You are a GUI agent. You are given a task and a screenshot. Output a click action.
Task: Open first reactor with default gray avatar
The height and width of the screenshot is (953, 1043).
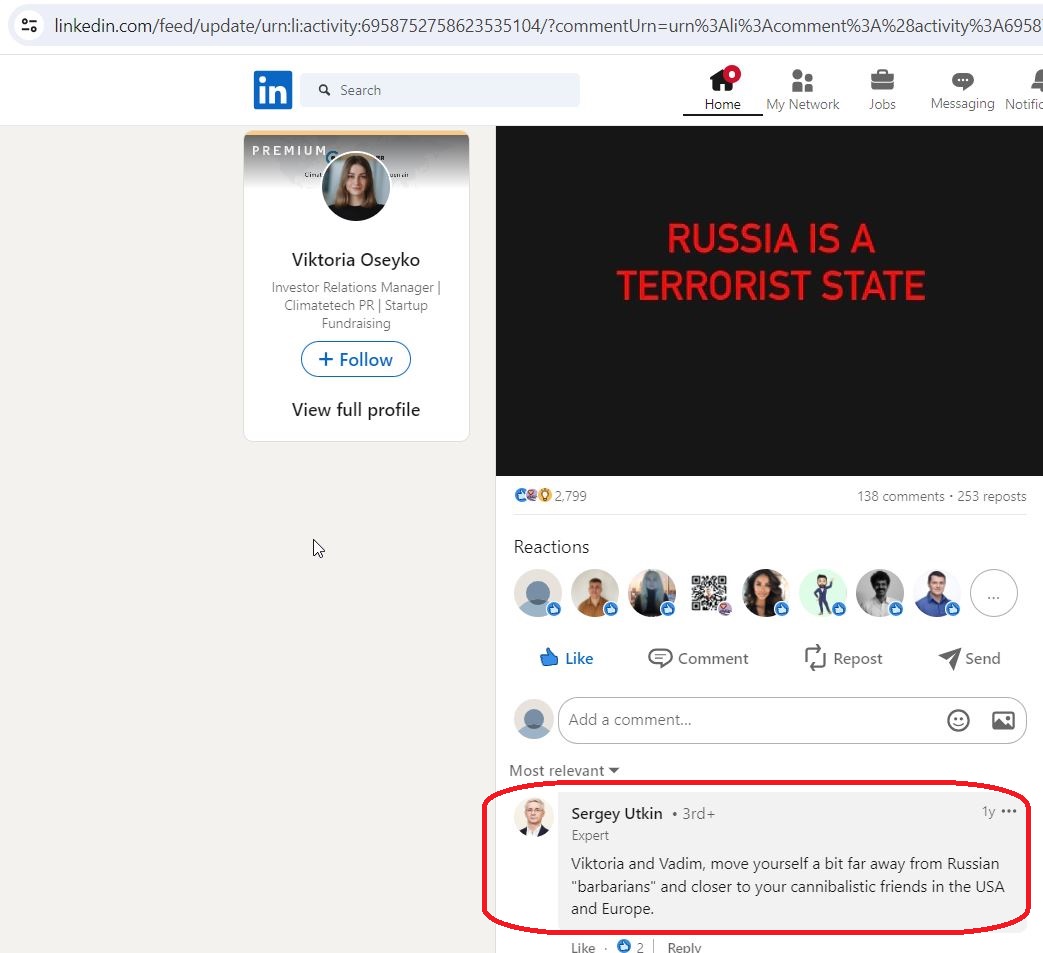click(x=538, y=593)
